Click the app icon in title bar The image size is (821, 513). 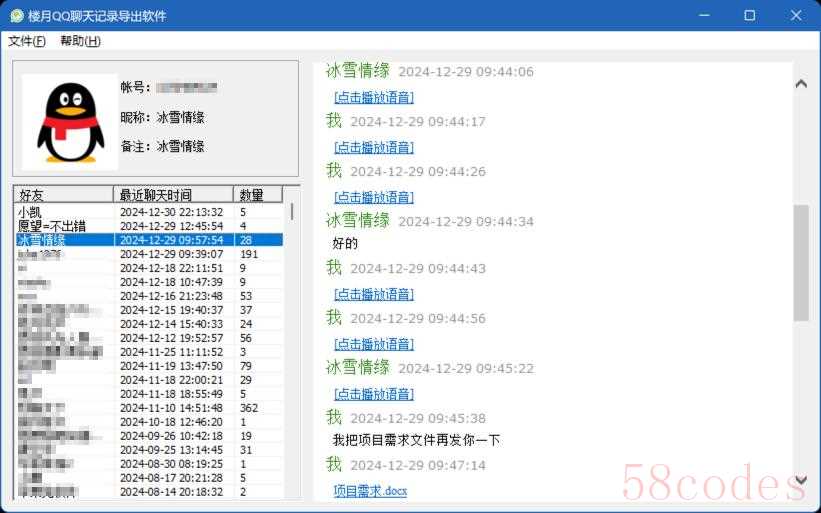[x=16, y=16]
